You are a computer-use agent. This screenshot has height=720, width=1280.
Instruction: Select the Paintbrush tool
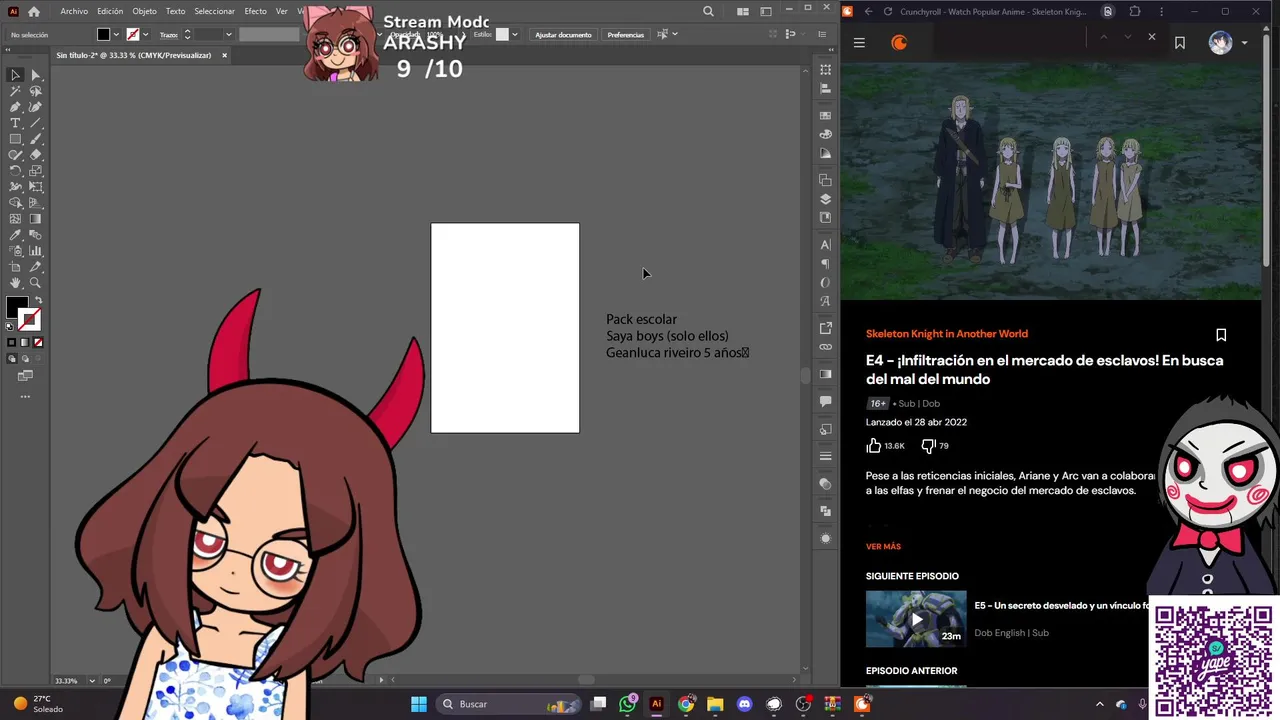point(35,139)
